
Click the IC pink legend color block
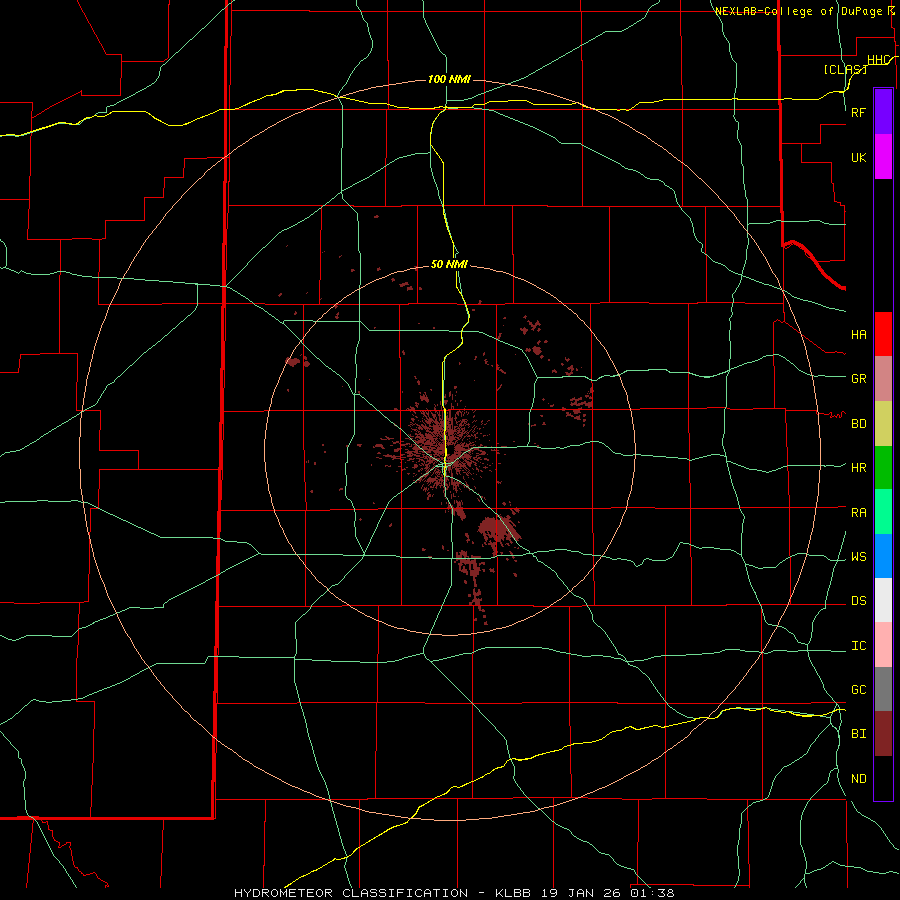(x=883, y=645)
